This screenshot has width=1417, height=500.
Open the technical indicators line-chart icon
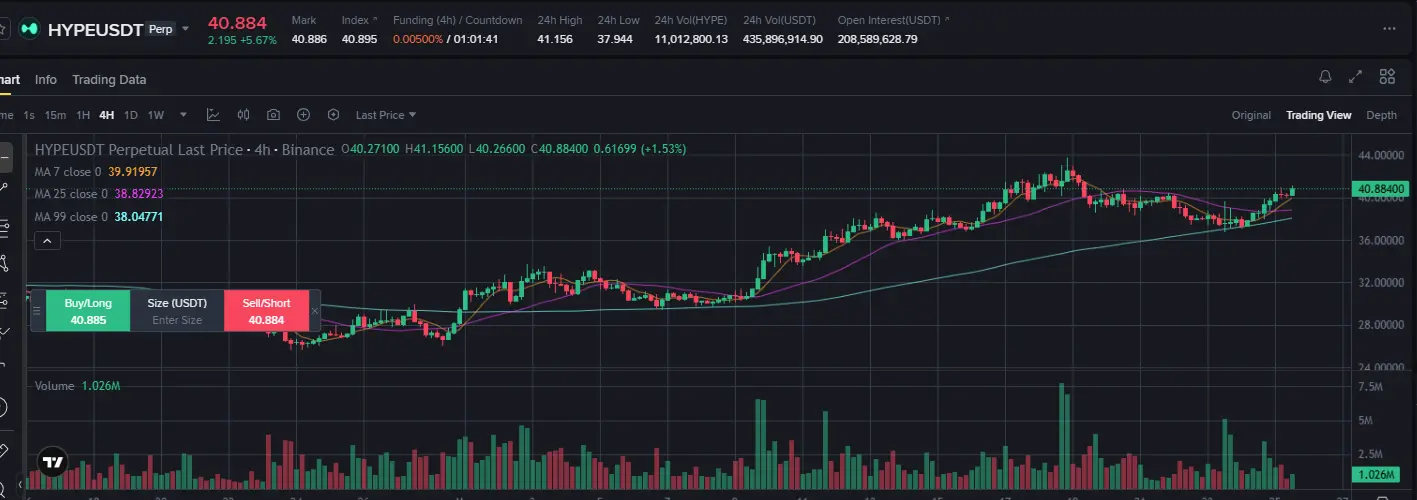pyautogui.click(x=213, y=115)
